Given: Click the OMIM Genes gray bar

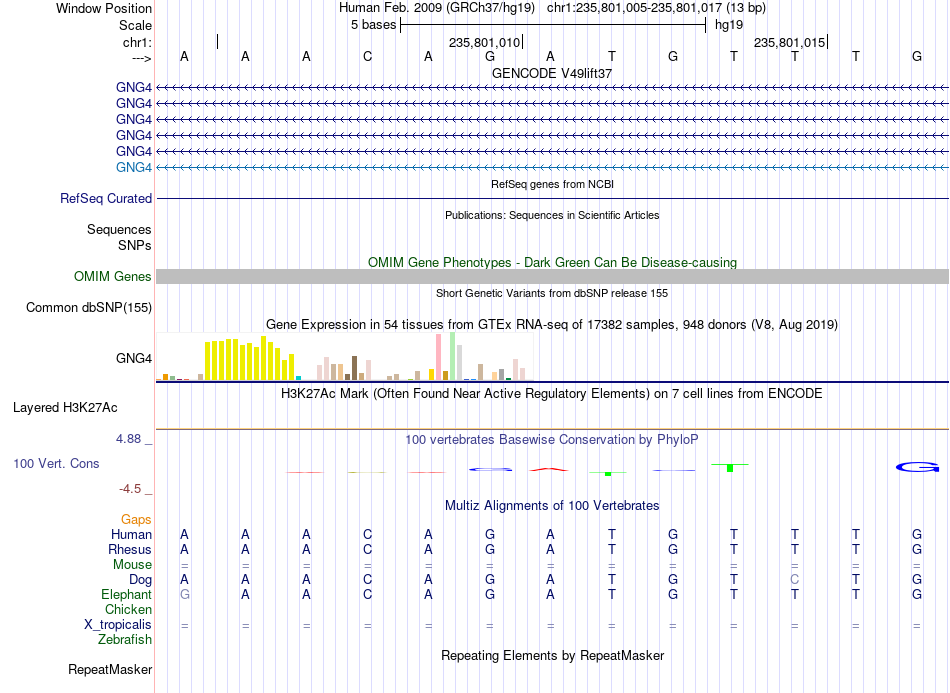Looking at the screenshot, I should (x=552, y=277).
